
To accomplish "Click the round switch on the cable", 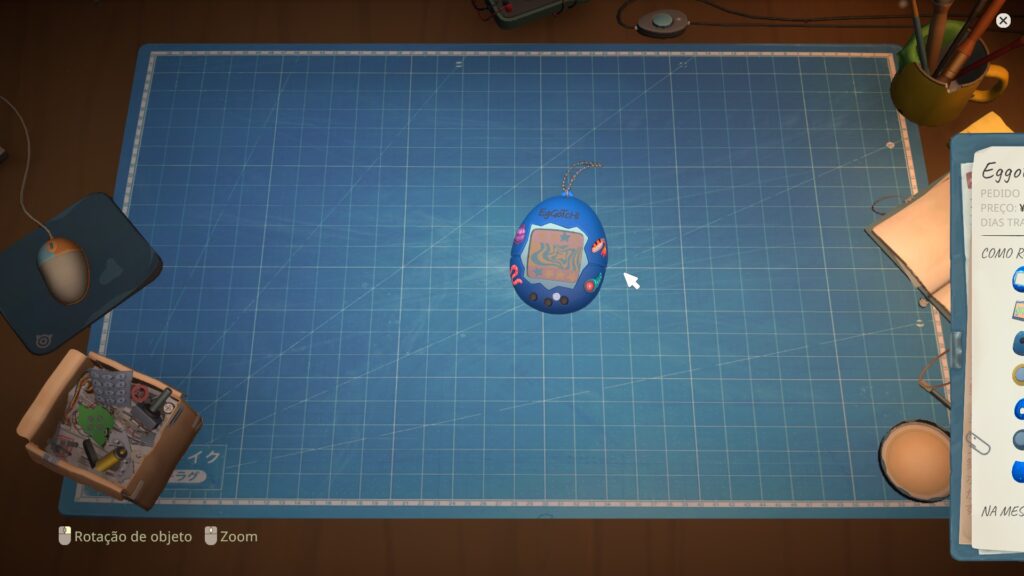I will tap(662, 23).
